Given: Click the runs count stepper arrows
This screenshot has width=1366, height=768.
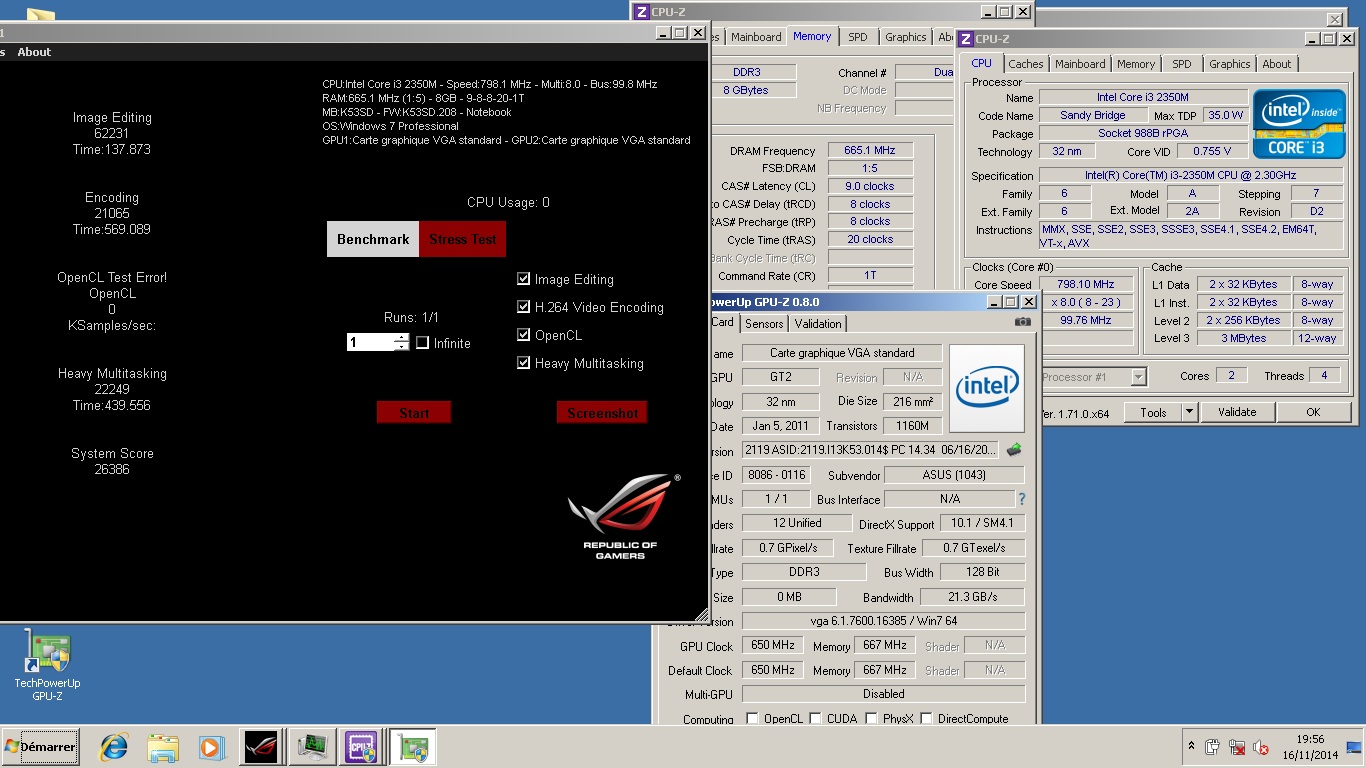Looking at the screenshot, I should [401, 342].
